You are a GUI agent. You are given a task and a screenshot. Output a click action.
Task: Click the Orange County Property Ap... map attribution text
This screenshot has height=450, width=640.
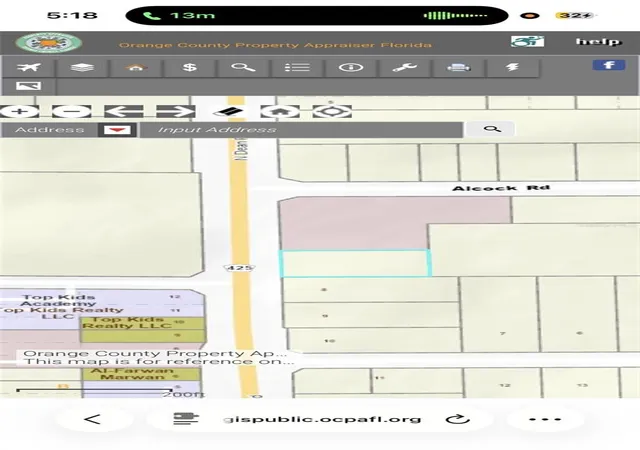(155, 353)
